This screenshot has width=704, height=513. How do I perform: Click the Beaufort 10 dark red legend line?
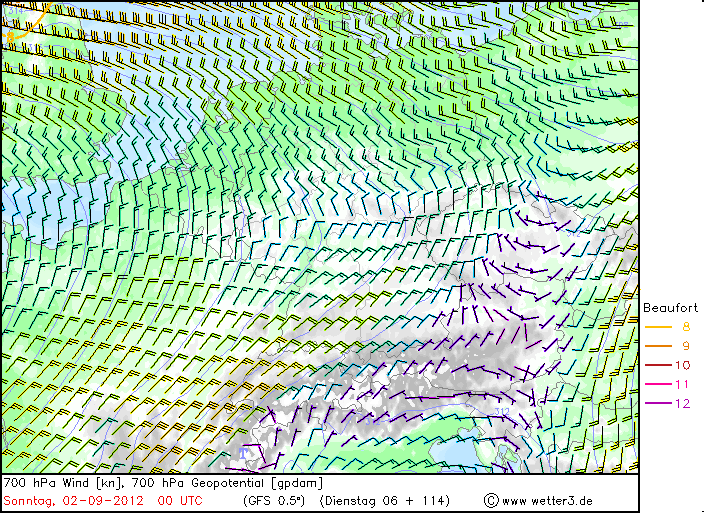[658, 365]
